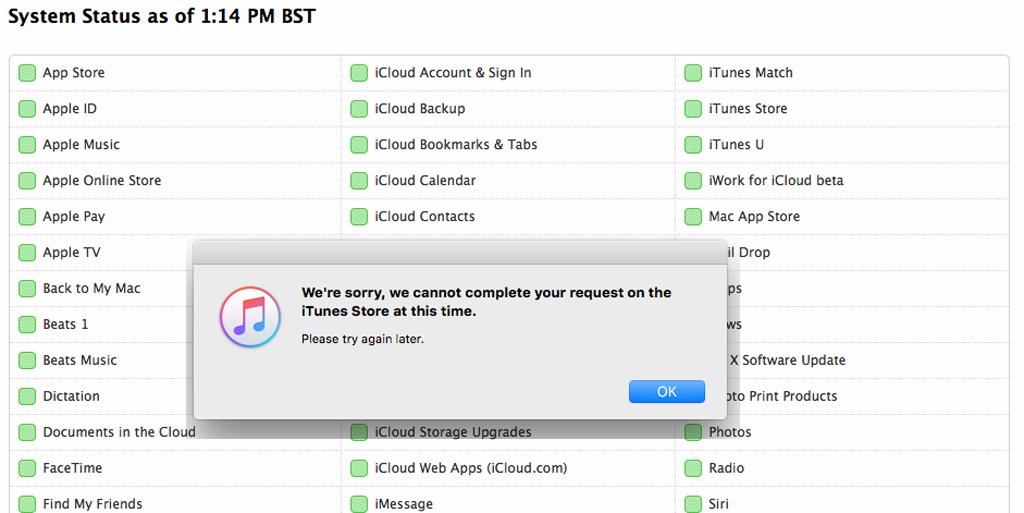Click the status icon beside iCloud Calendar
This screenshot has width=1024, height=513.
point(359,181)
